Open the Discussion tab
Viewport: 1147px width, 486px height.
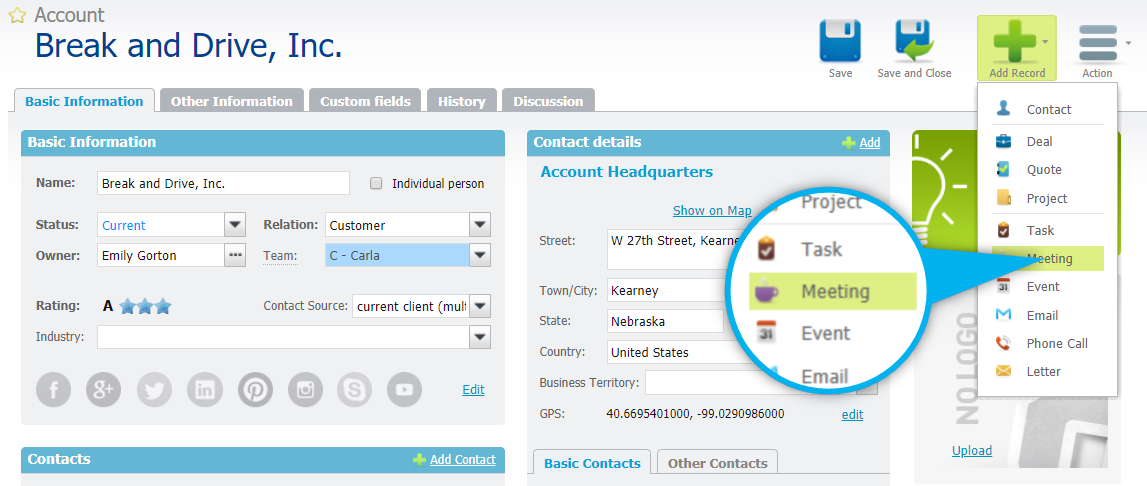[548, 101]
